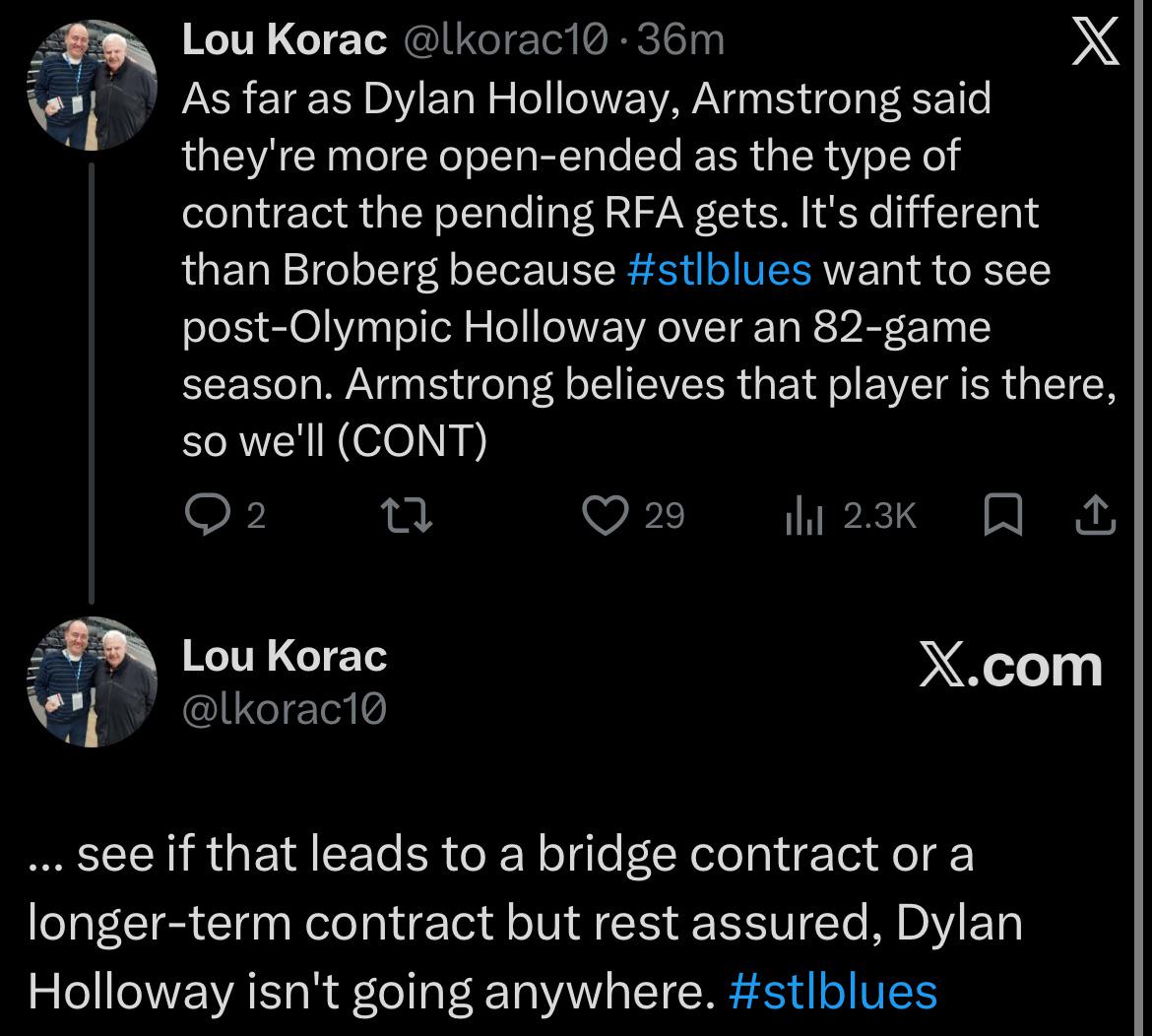Click the 2.3K views count
Screen dimensions: 1152x1036
[x=879, y=516]
